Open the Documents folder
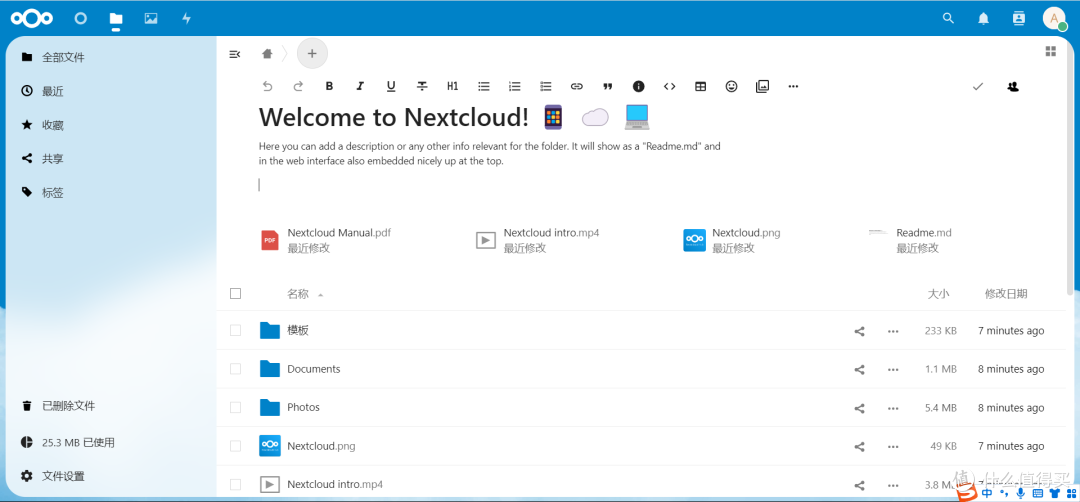Image resolution: width=1080 pixels, height=502 pixels. (313, 369)
